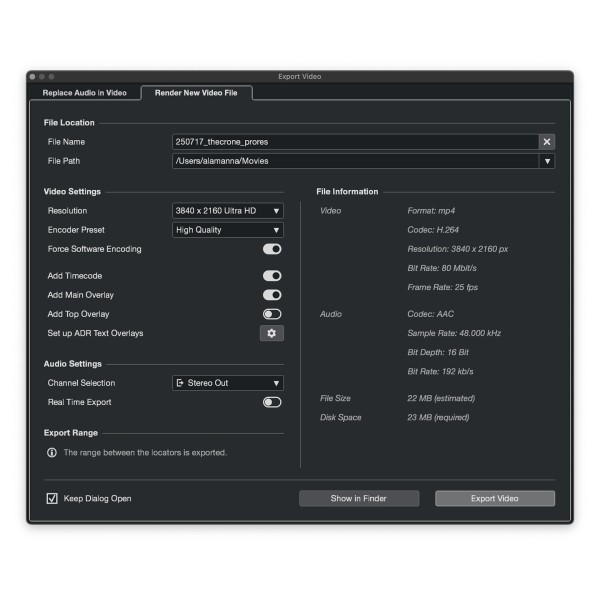Open the Resolution dropdown

tap(228, 211)
